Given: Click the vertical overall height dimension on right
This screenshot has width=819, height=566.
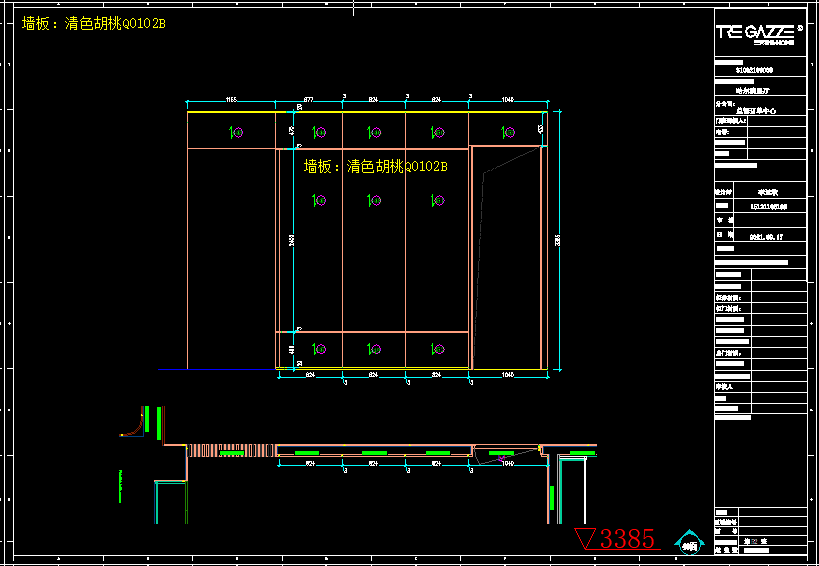Looking at the screenshot, I should (558, 240).
